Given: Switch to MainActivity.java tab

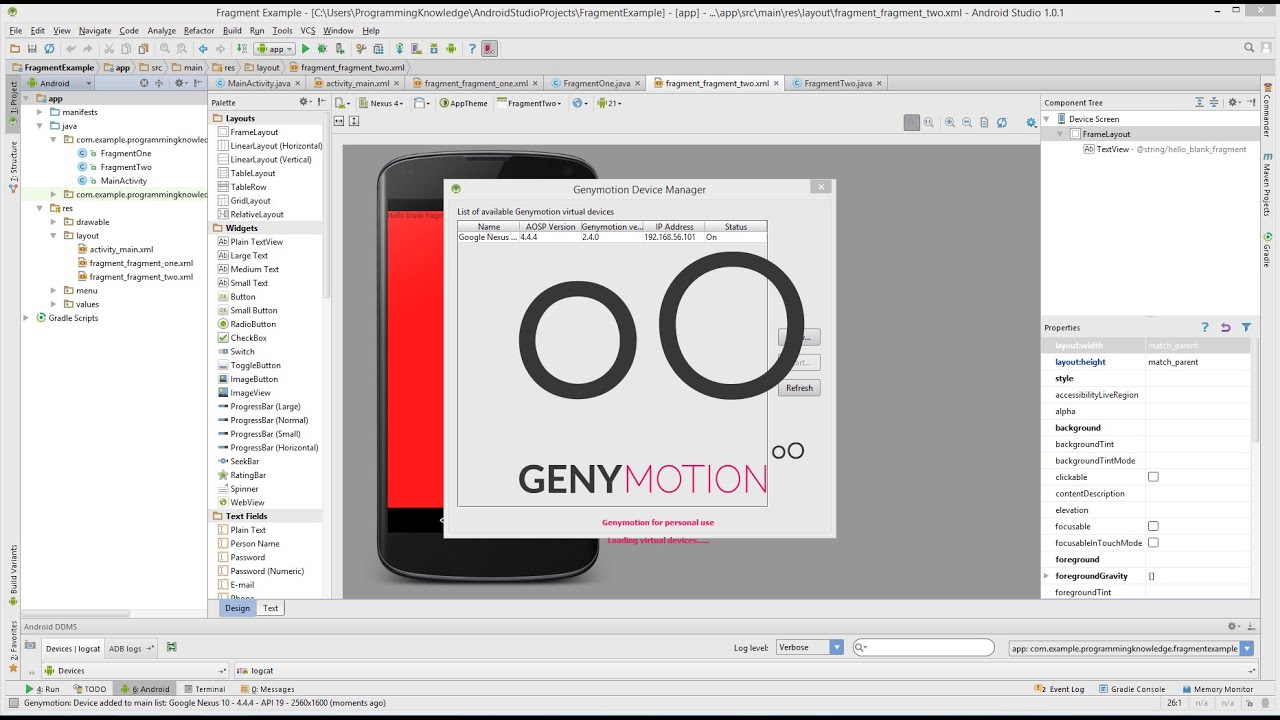Looking at the screenshot, I should [258, 83].
